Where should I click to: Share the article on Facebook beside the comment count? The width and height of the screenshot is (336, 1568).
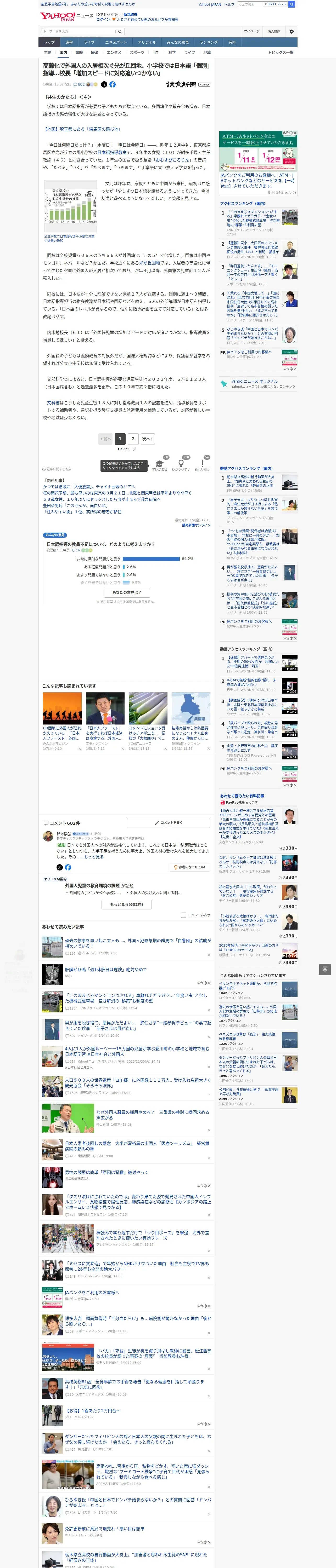112,85
